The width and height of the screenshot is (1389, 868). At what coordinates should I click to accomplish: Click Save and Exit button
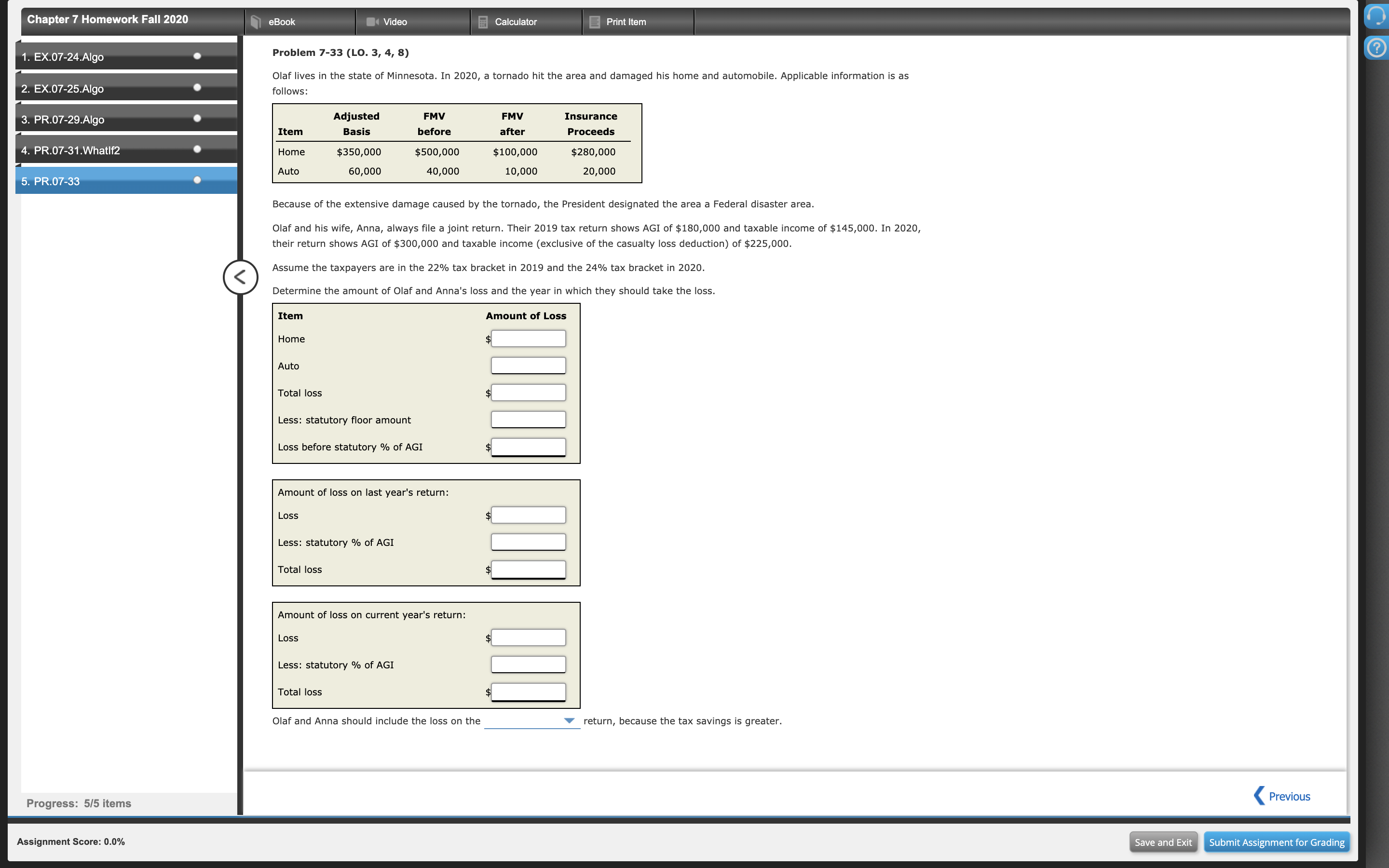1163,842
